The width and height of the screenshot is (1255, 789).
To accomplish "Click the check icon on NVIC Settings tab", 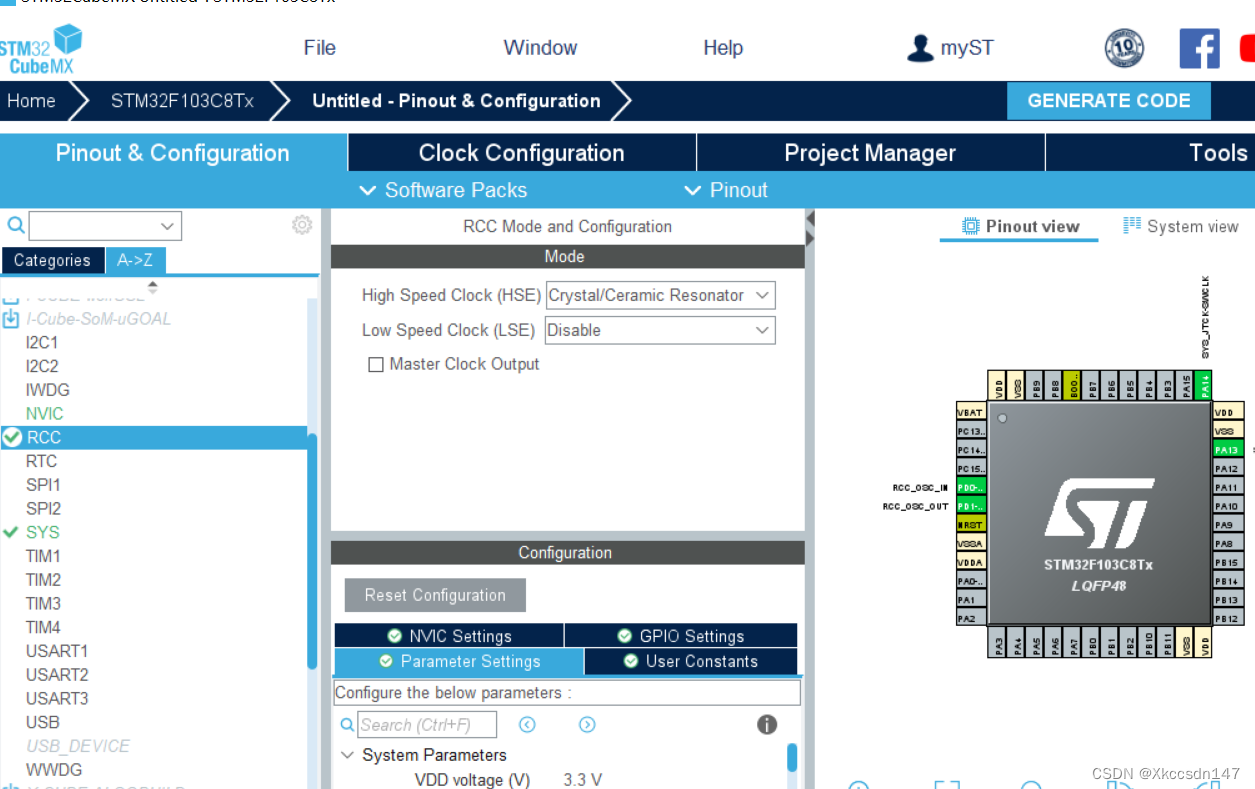I will click(395, 636).
